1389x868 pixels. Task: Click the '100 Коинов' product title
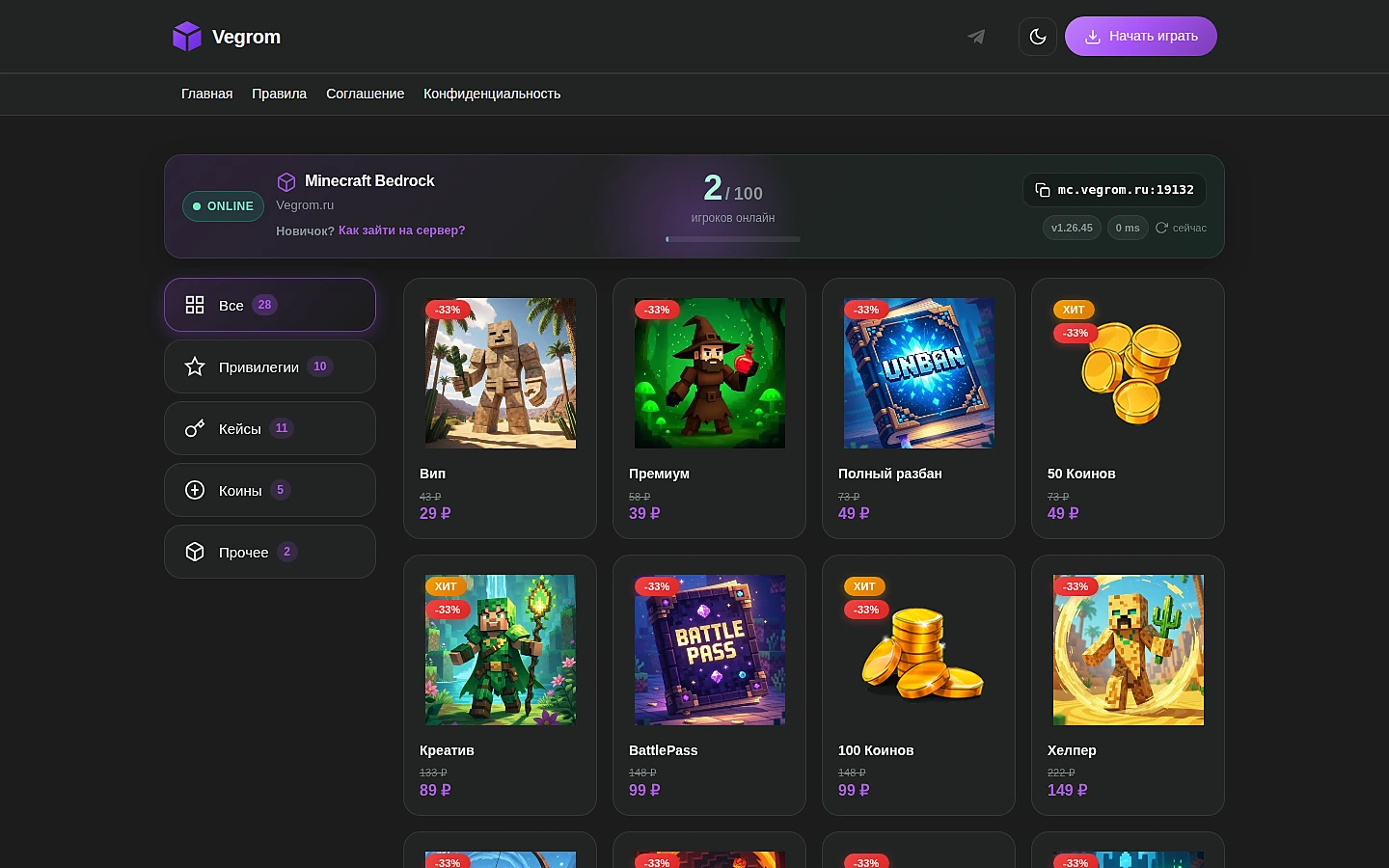coord(876,750)
